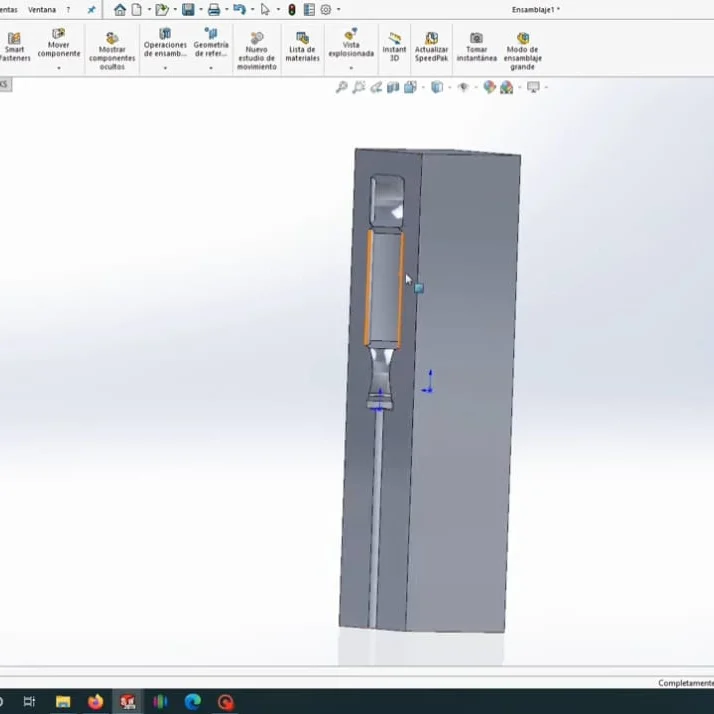Expand the Geometría de referencia dropdown arrow
Screen dimensions: 714x714
click(211, 68)
